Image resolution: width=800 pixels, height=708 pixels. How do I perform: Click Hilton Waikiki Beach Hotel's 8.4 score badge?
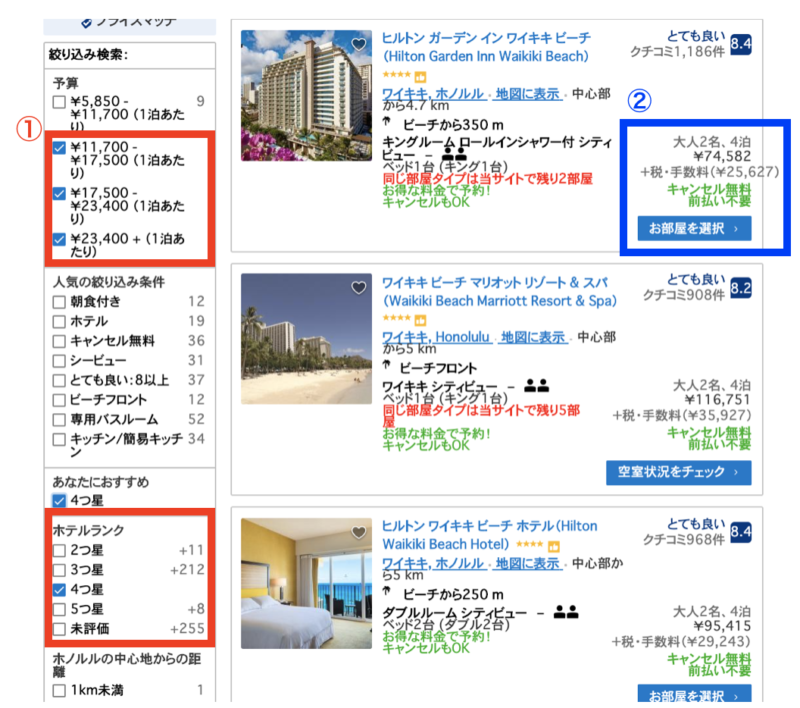tap(741, 533)
